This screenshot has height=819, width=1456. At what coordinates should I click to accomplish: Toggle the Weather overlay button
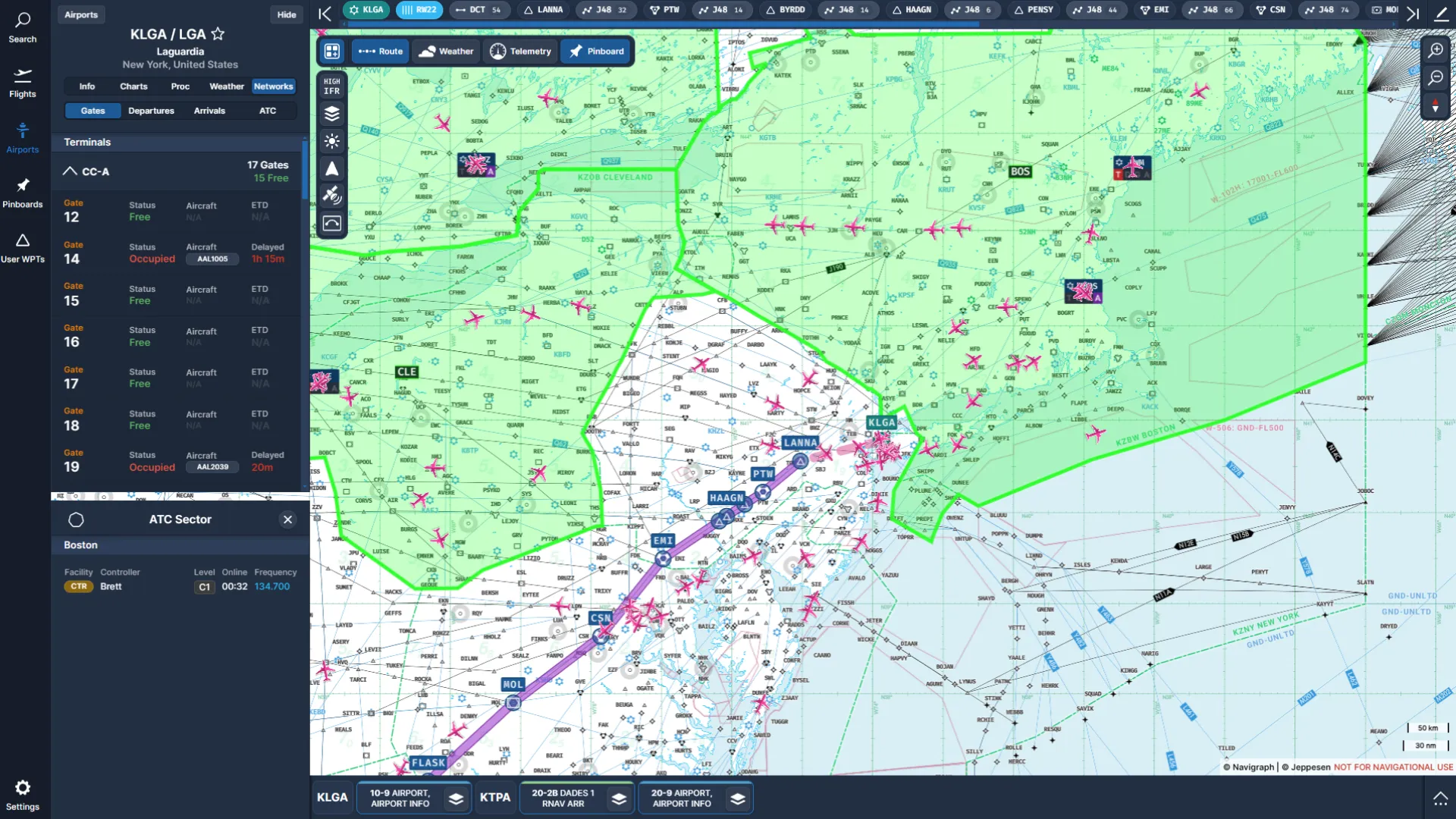446,52
